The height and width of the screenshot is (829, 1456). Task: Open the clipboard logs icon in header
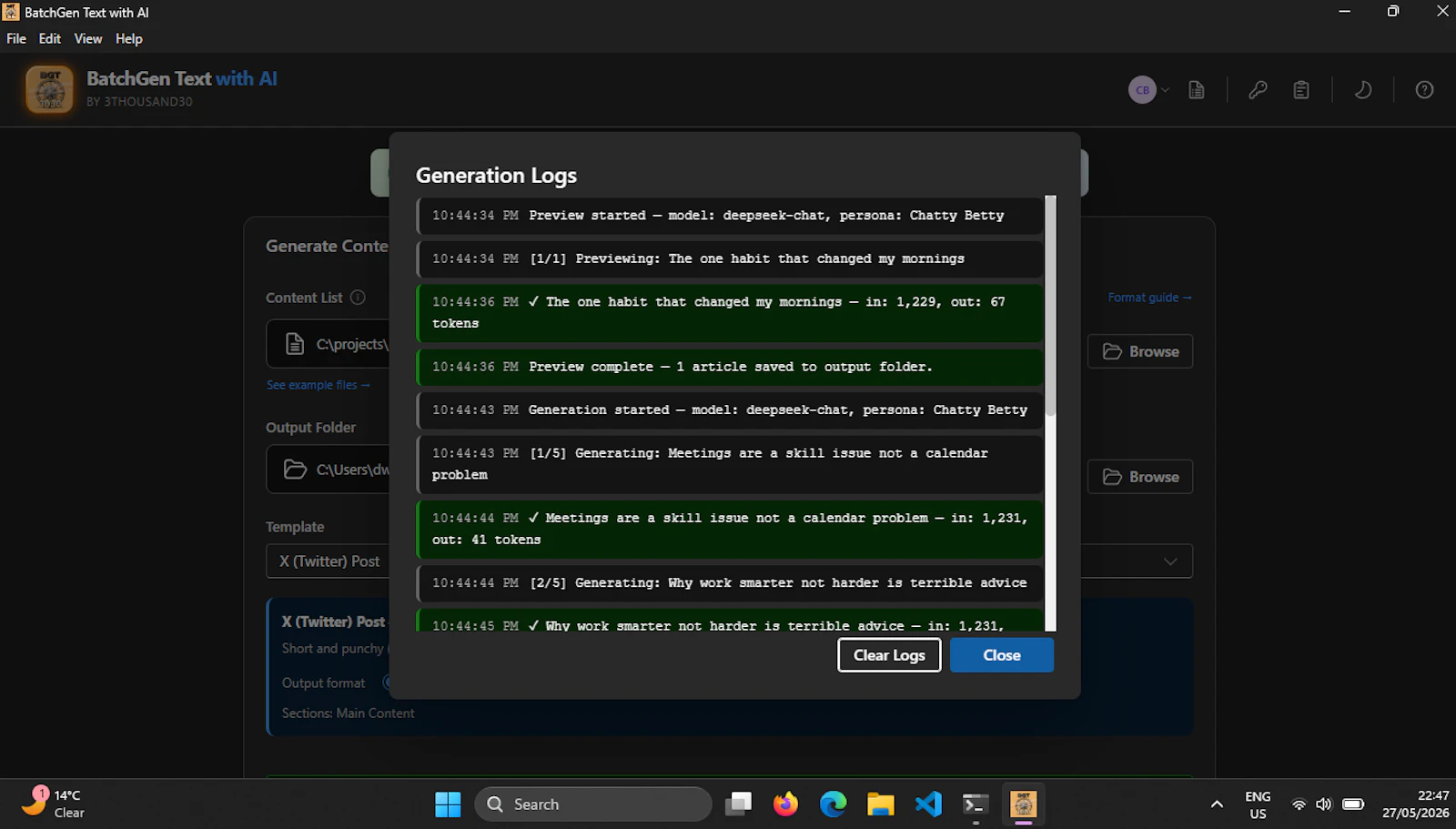coord(1301,90)
